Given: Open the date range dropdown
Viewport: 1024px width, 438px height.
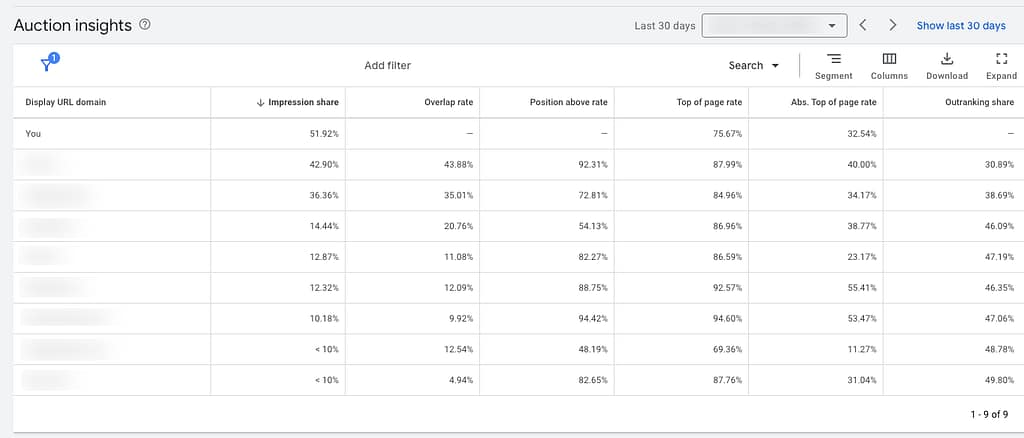Looking at the screenshot, I should [774, 25].
